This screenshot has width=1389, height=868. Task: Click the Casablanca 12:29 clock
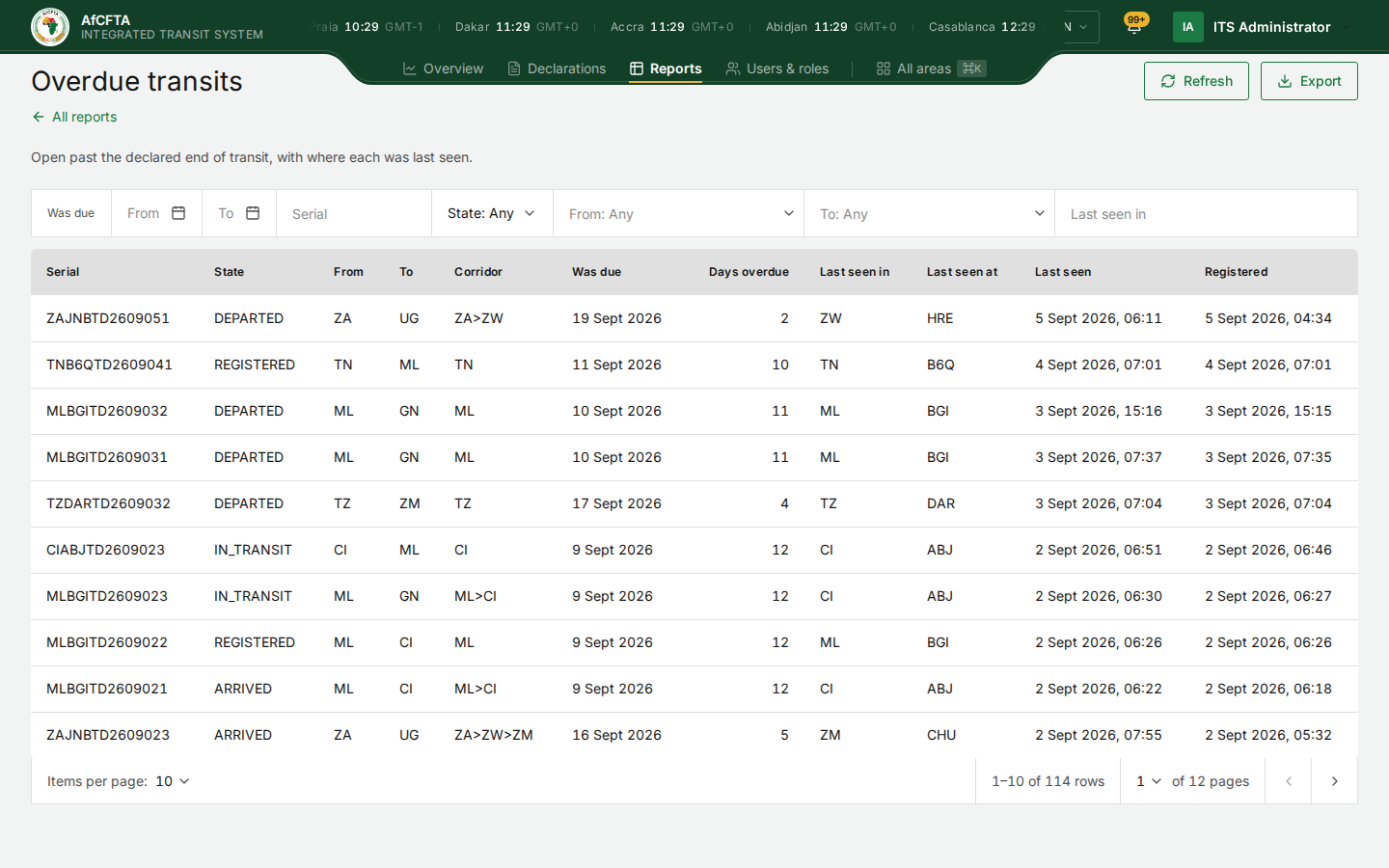click(x=982, y=27)
